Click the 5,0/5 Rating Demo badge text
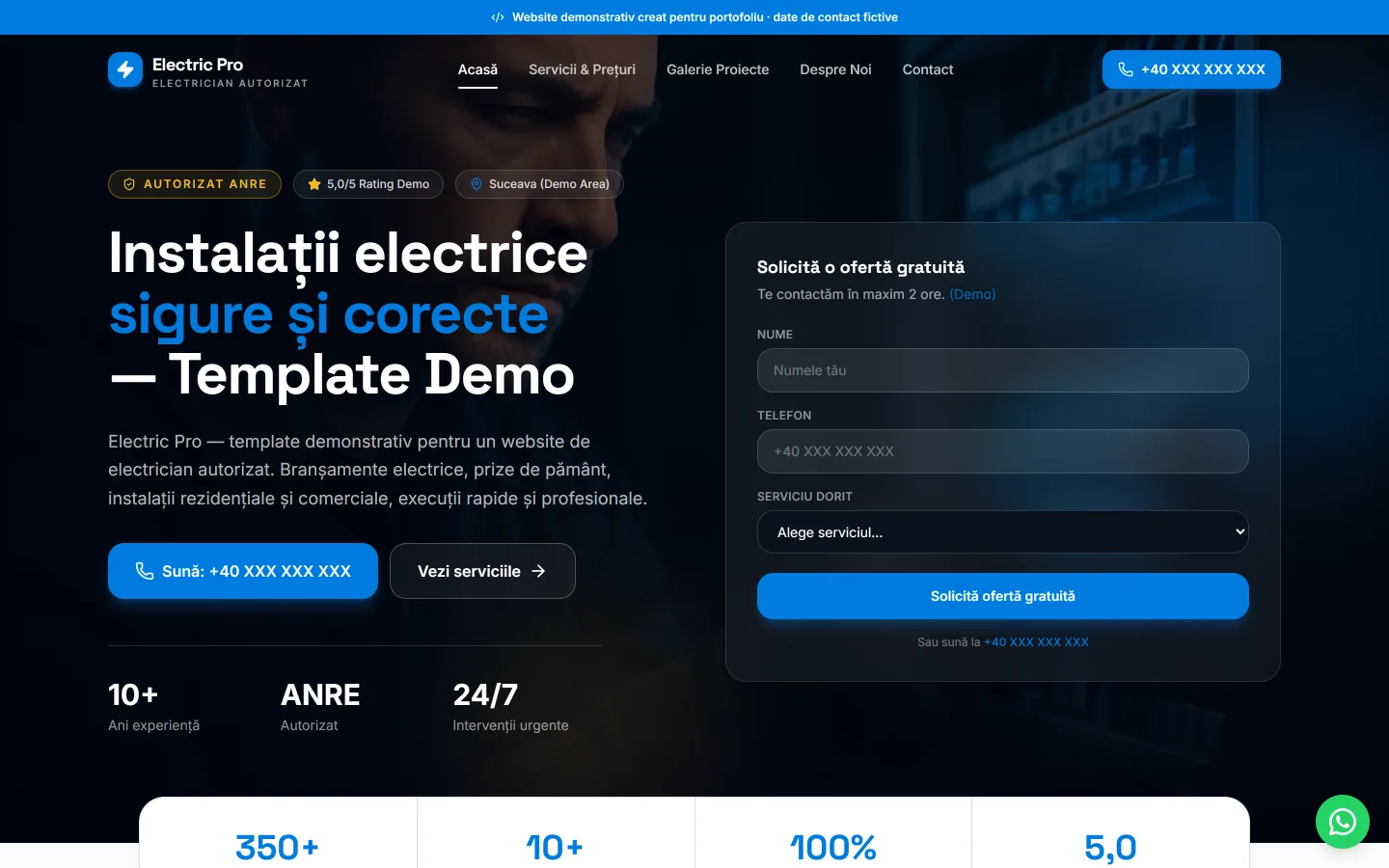Viewport: 1389px width, 868px height. coord(378,184)
